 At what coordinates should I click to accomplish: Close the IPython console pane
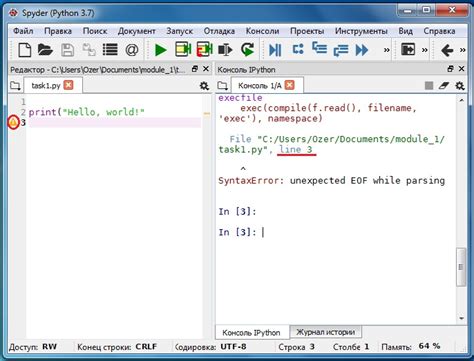point(461,69)
